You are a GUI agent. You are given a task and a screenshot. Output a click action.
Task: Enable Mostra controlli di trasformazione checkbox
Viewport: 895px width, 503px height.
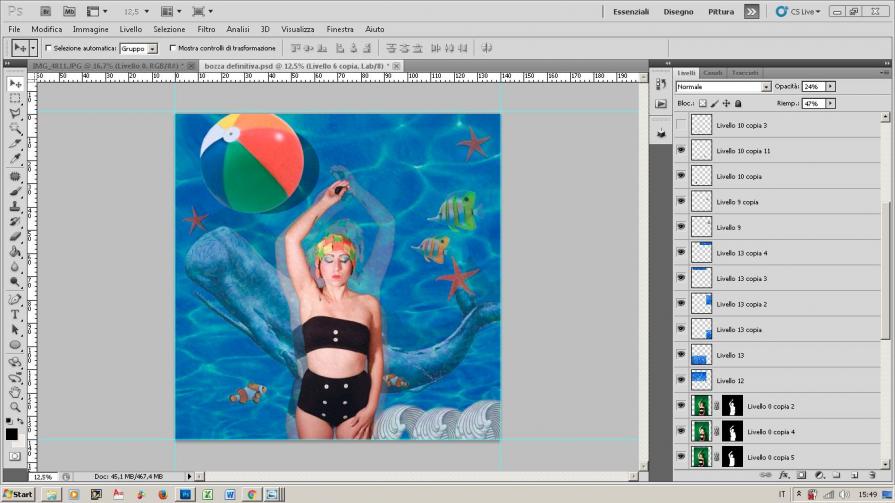pos(173,48)
